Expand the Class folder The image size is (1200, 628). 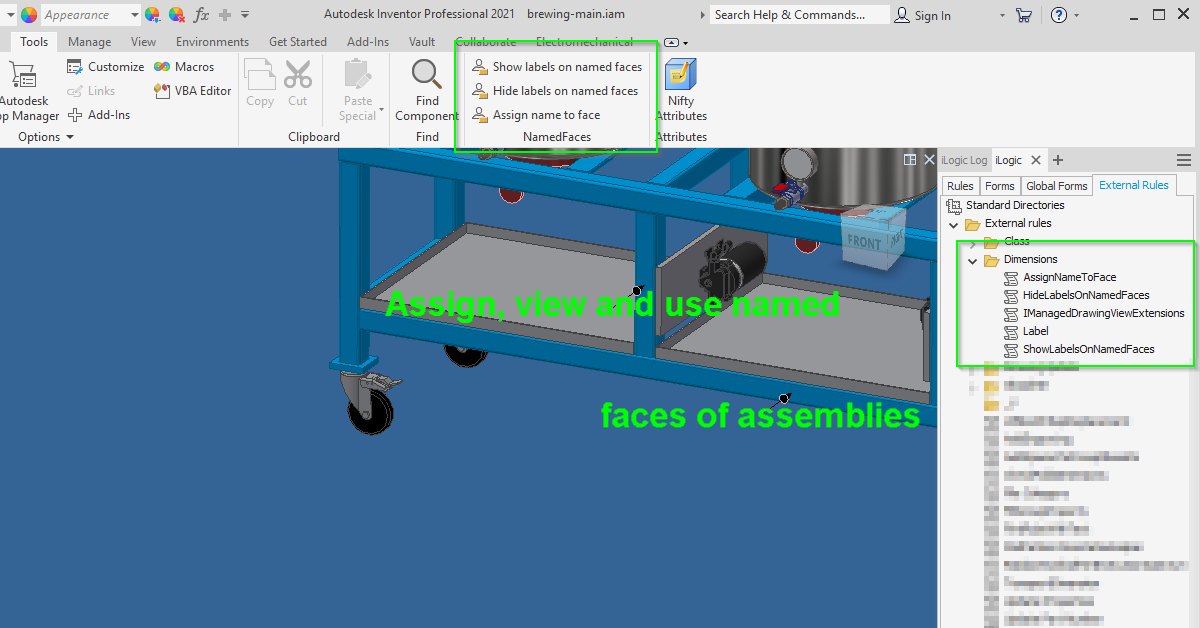[x=972, y=242]
